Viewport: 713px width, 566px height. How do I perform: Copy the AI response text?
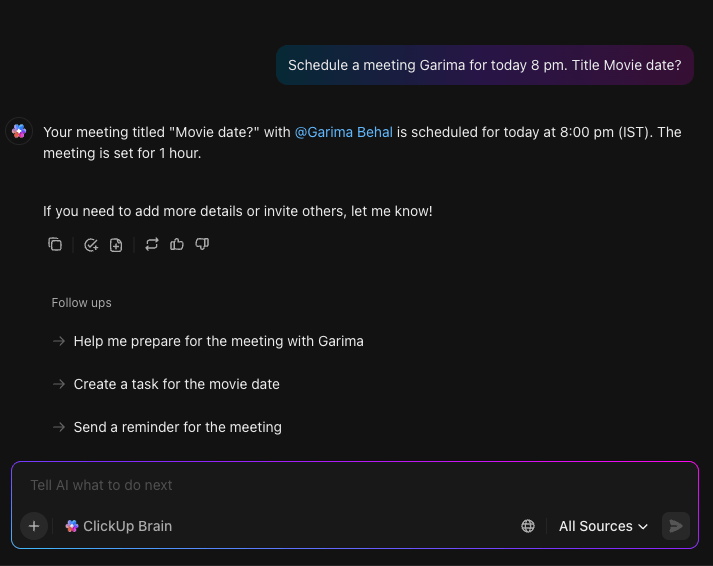55,245
